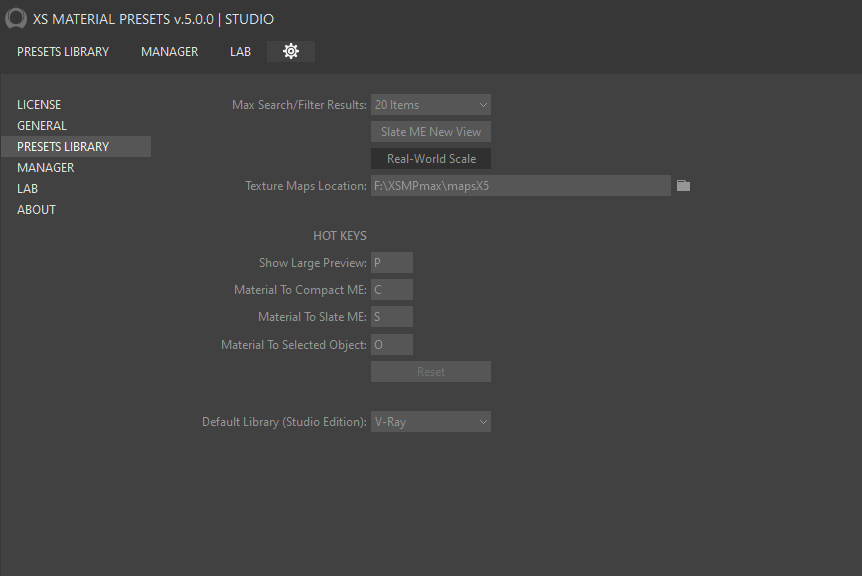Click the Default Library (Studio Edition) label
Viewport: 862px width, 576px height.
pos(284,422)
